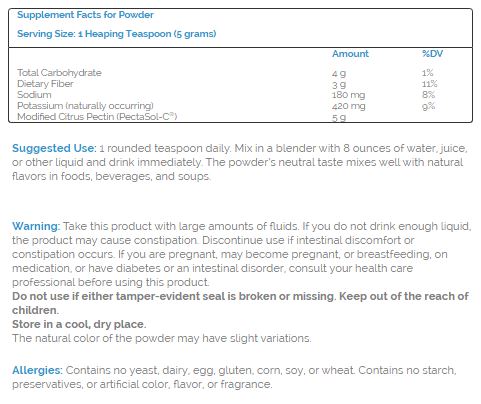Click the "Serving Size: 1 Heaping Teaspoon" line
This screenshot has height=404, width=481.
point(117,34)
